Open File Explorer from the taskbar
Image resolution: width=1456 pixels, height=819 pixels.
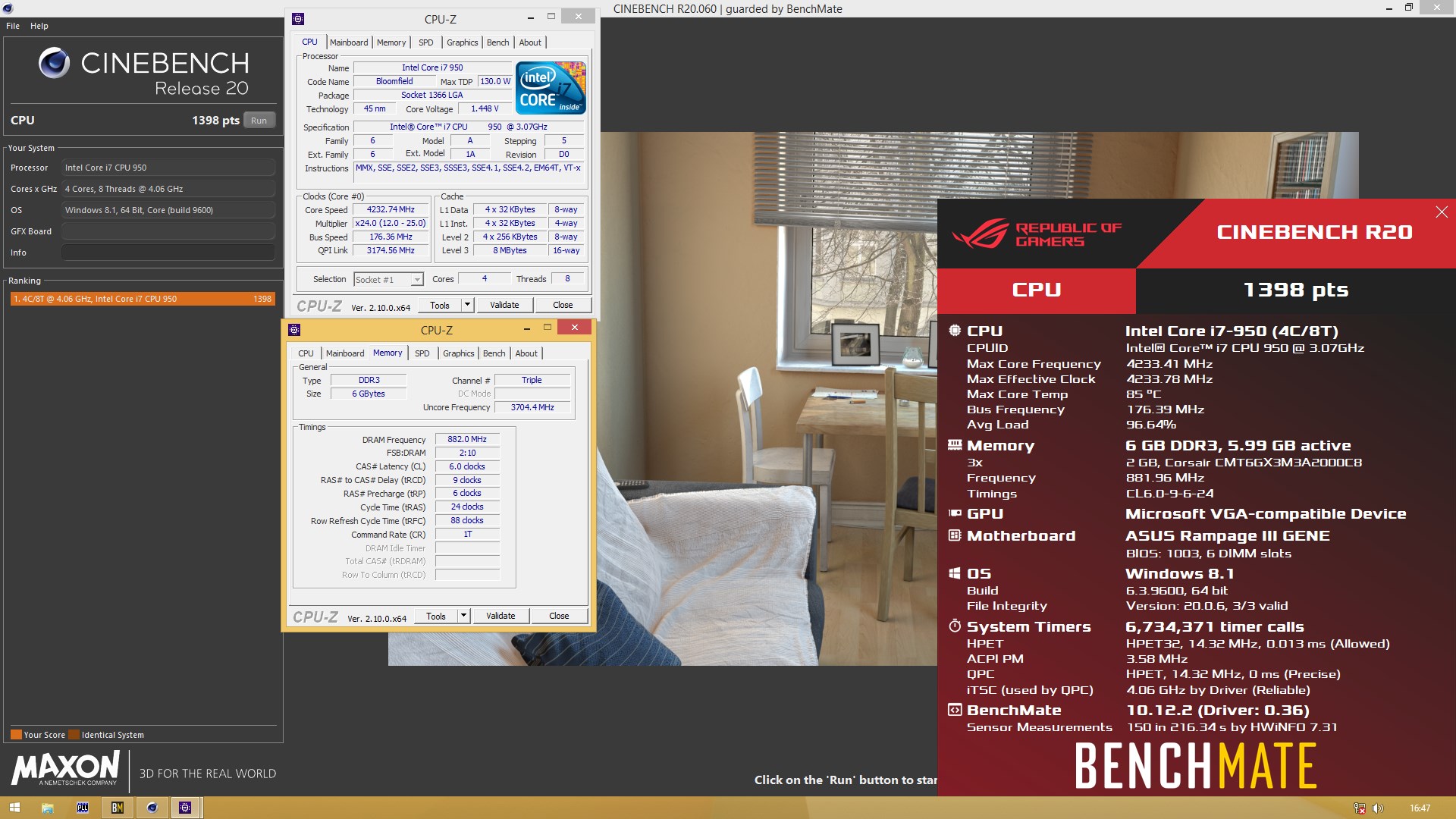pos(47,808)
